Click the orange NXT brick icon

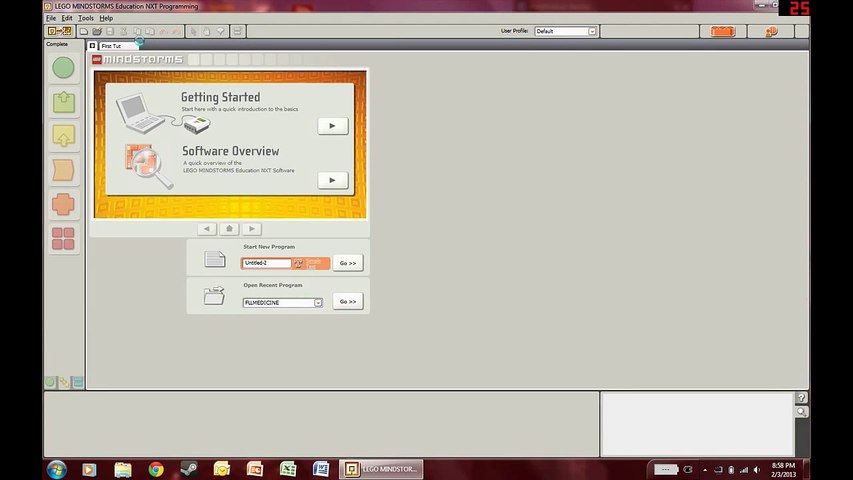[723, 32]
